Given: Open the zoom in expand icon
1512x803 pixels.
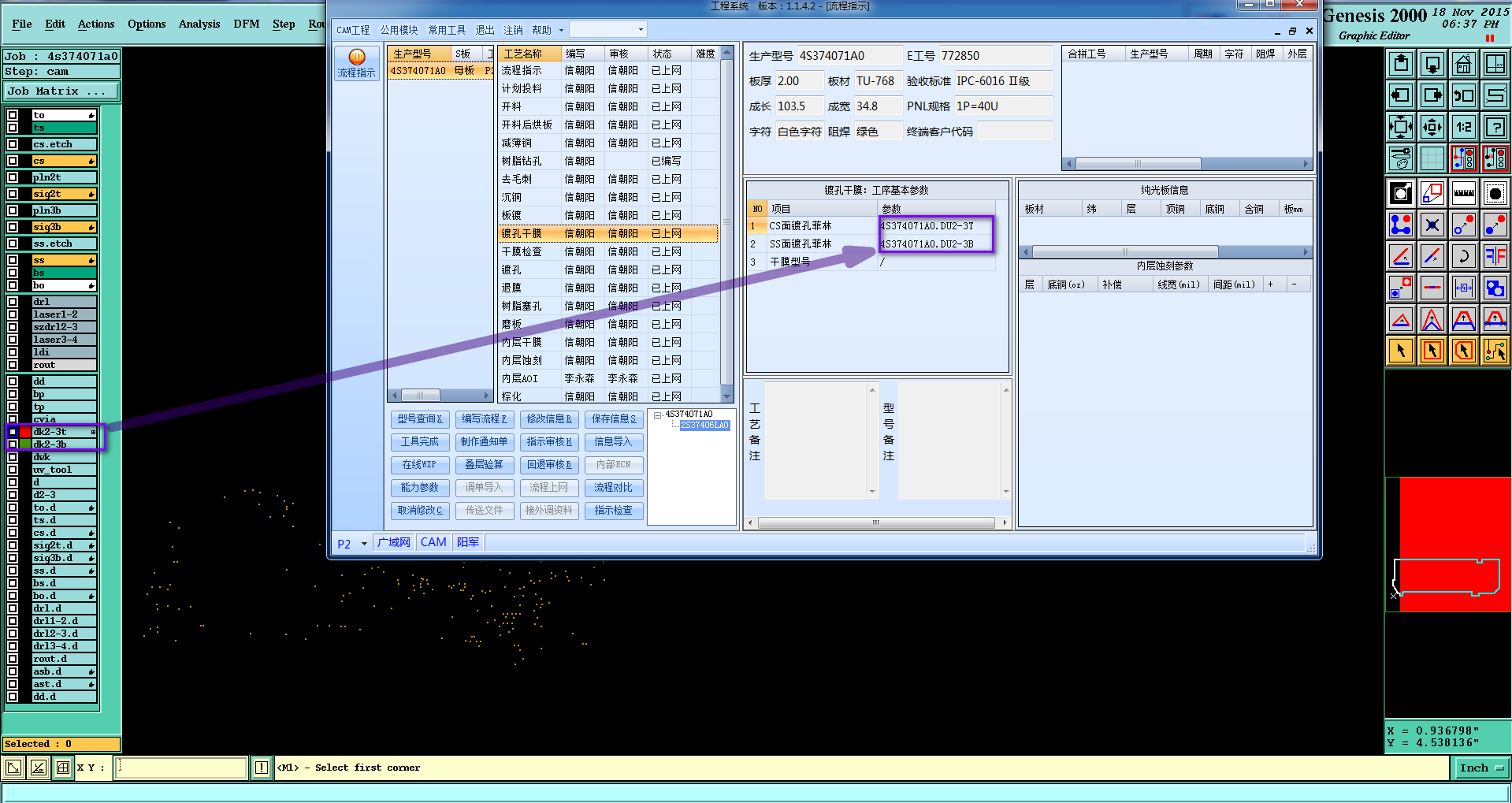Looking at the screenshot, I should tap(1401, 127).
